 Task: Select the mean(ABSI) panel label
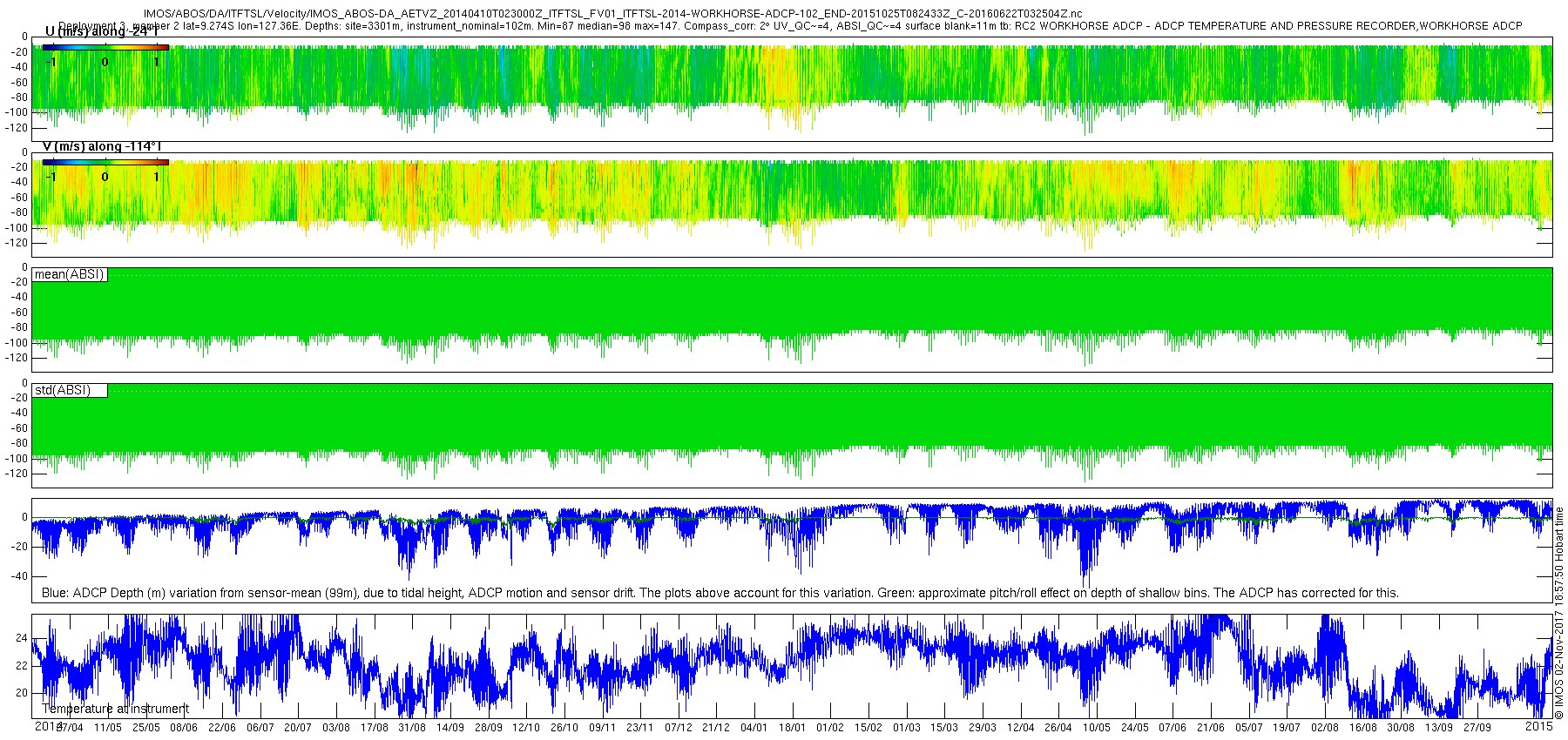tap(70, 275)
